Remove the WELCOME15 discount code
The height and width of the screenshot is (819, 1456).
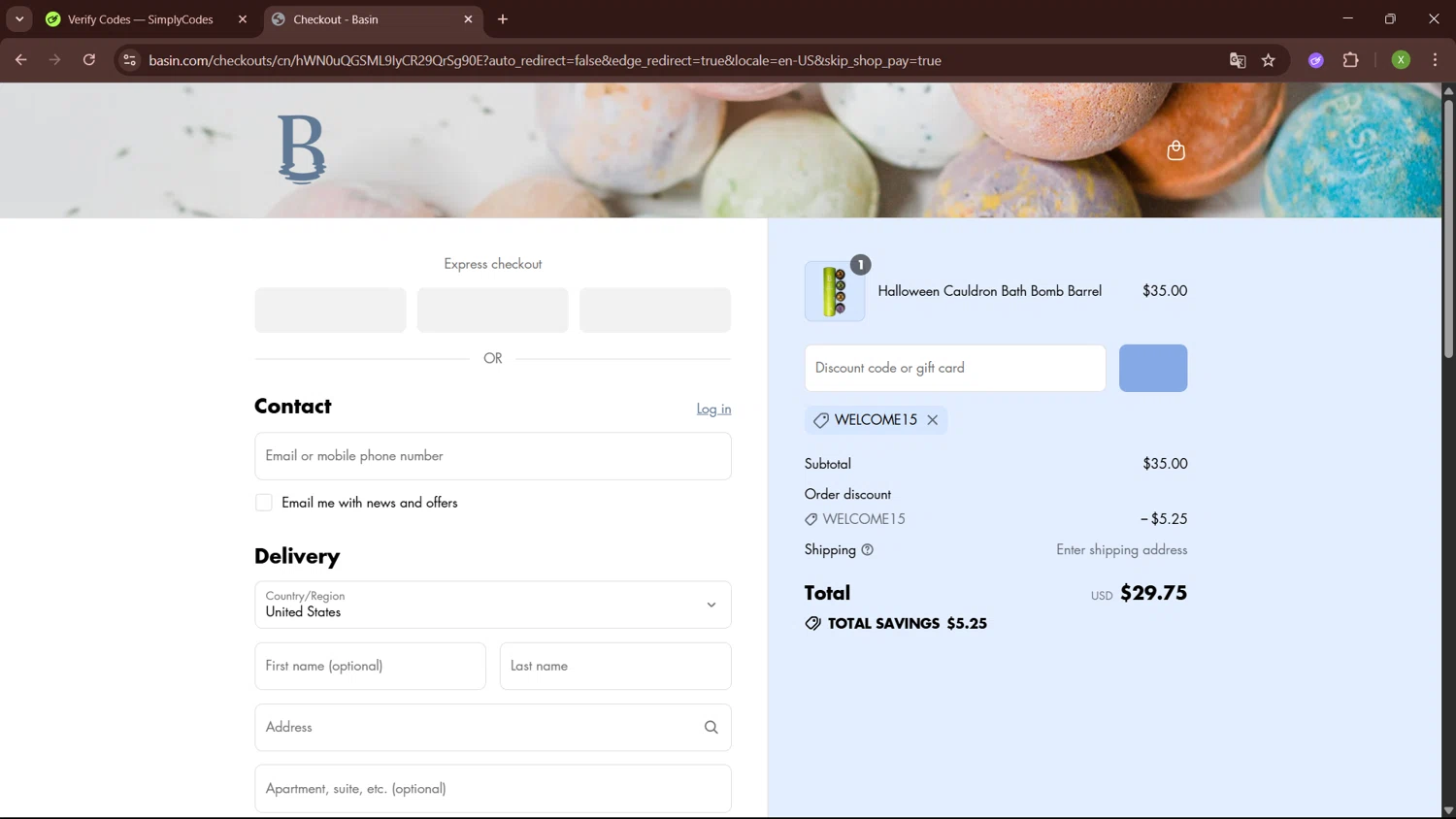(x=932, y=420)
